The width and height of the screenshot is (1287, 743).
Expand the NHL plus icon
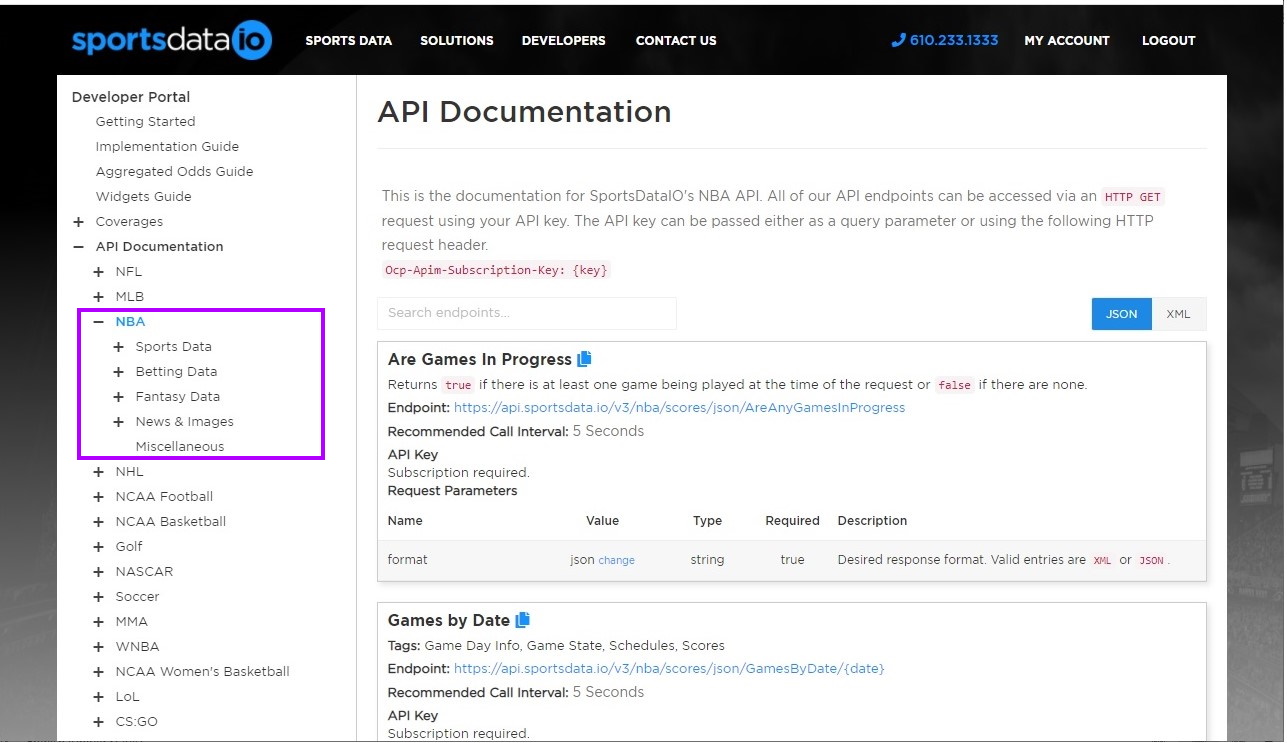tap(98, 472)
